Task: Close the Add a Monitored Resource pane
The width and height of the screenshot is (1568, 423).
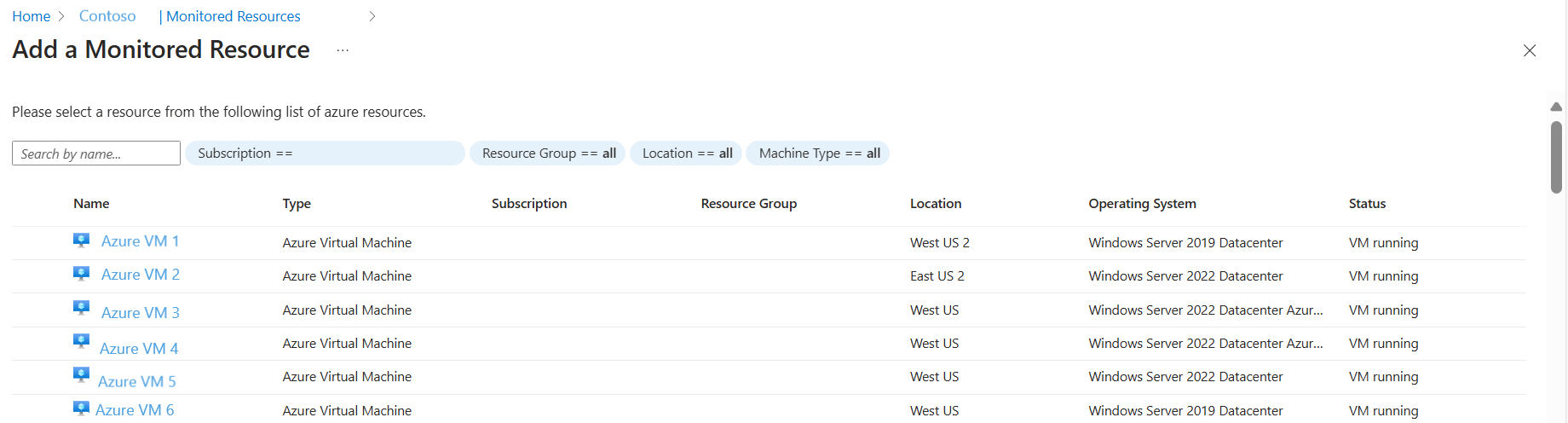Action: (1530, 50)
